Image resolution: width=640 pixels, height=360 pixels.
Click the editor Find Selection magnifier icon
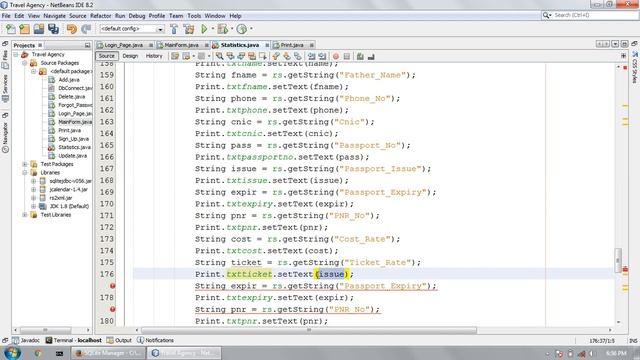[x=220, y=56]
